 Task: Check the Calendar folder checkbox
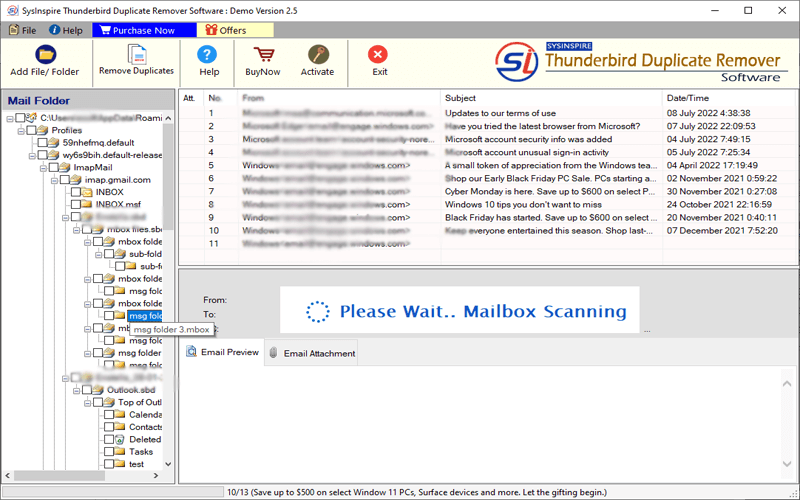click(x=109, y=415)
